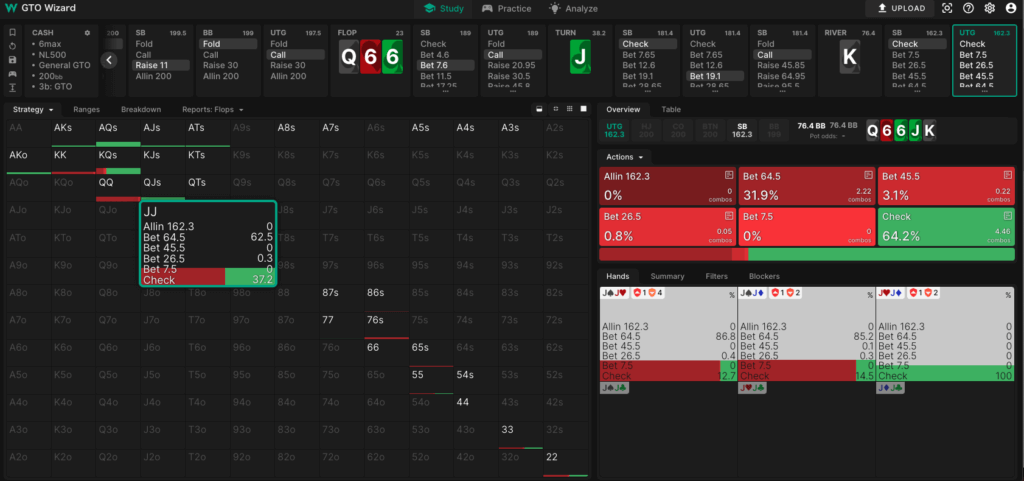Click the UPLOAD button

pos(900,8)
